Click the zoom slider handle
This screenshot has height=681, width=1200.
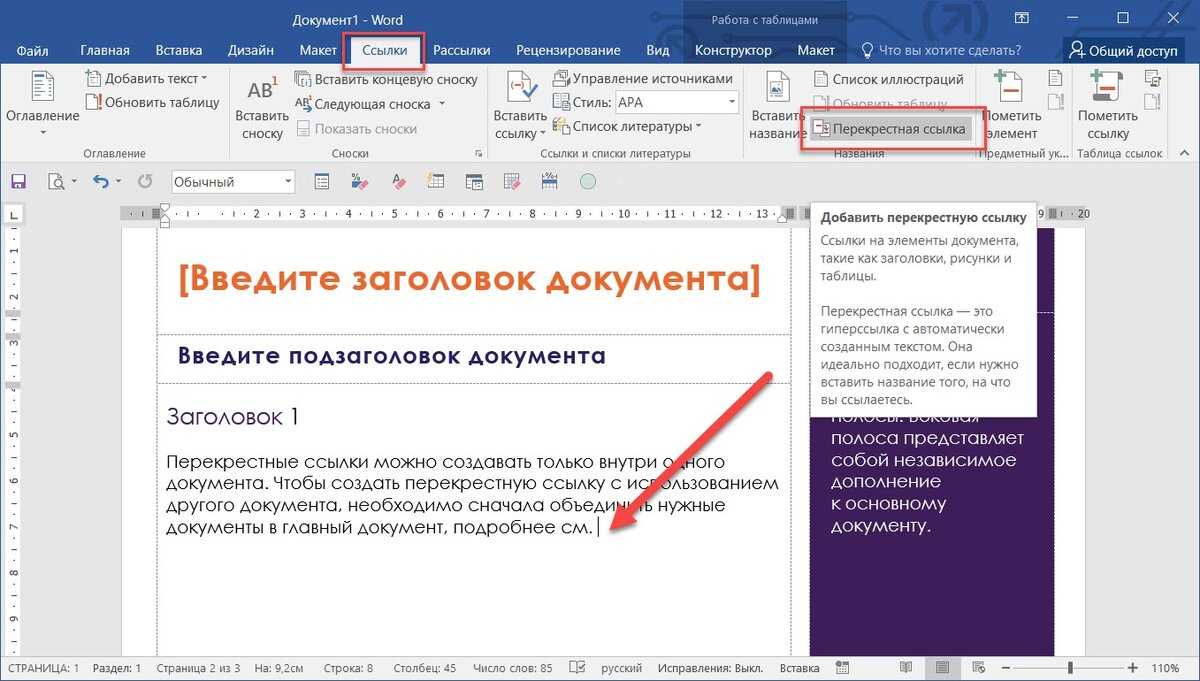[x=1071, y=668]
